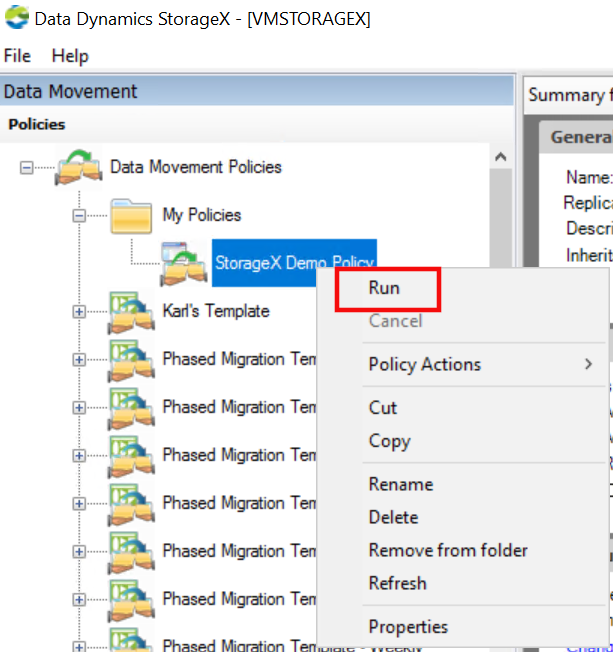613x652 pixels.
Task: Click the tree scrollbar up arrow
Action: (501, 157)
